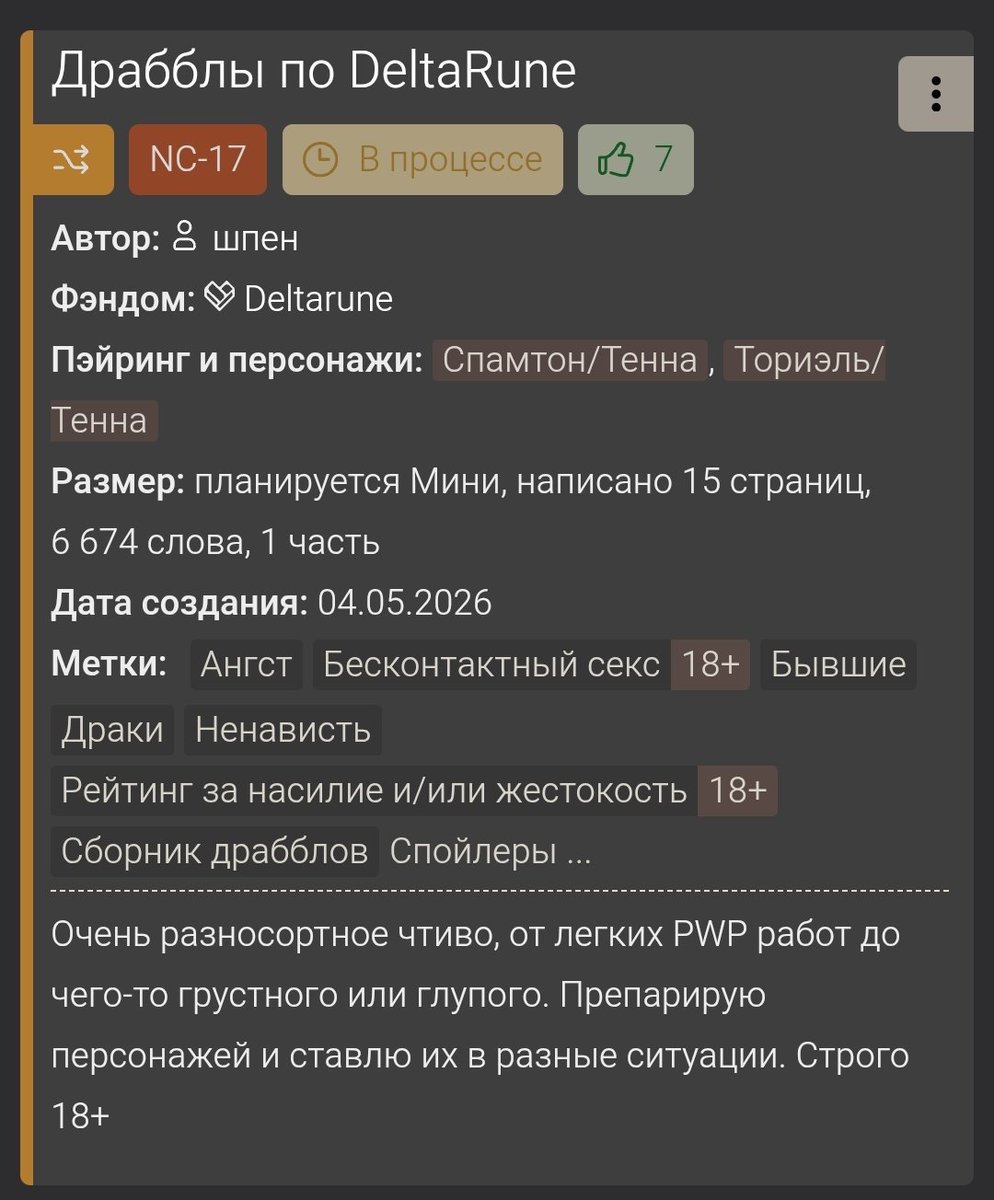
Task: Open the 'Сборник драбблов' tag
Action: click(x=214, y=852)
